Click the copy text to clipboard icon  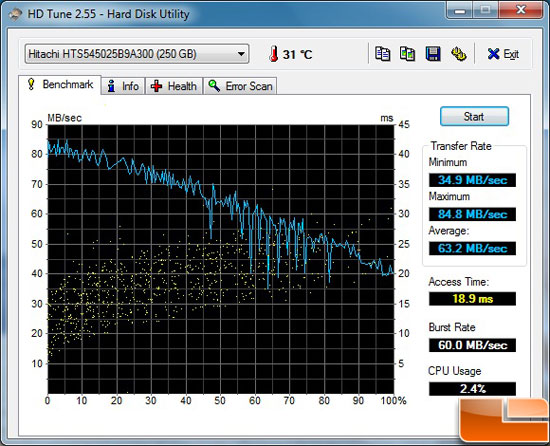(382, 54)
